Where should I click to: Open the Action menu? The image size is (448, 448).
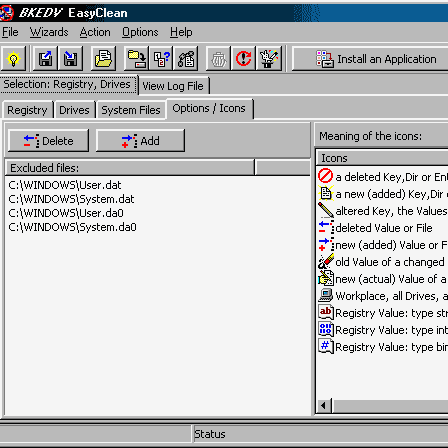click(x=95, y=32)
